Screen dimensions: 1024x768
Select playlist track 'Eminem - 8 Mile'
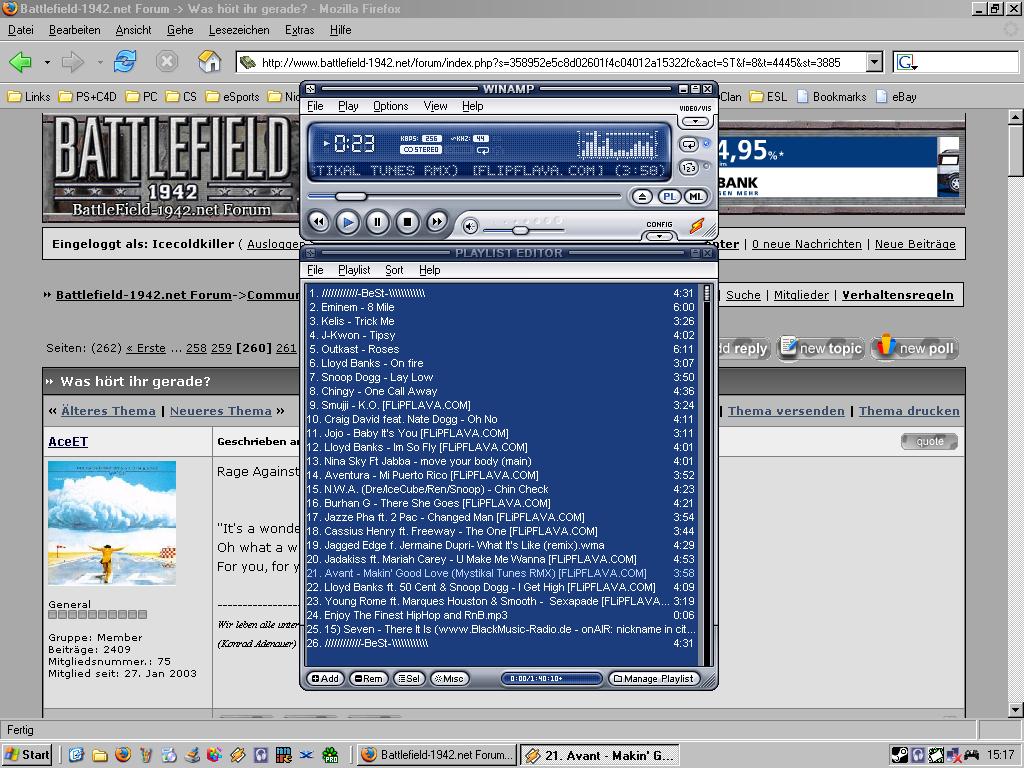pos(502,307)
